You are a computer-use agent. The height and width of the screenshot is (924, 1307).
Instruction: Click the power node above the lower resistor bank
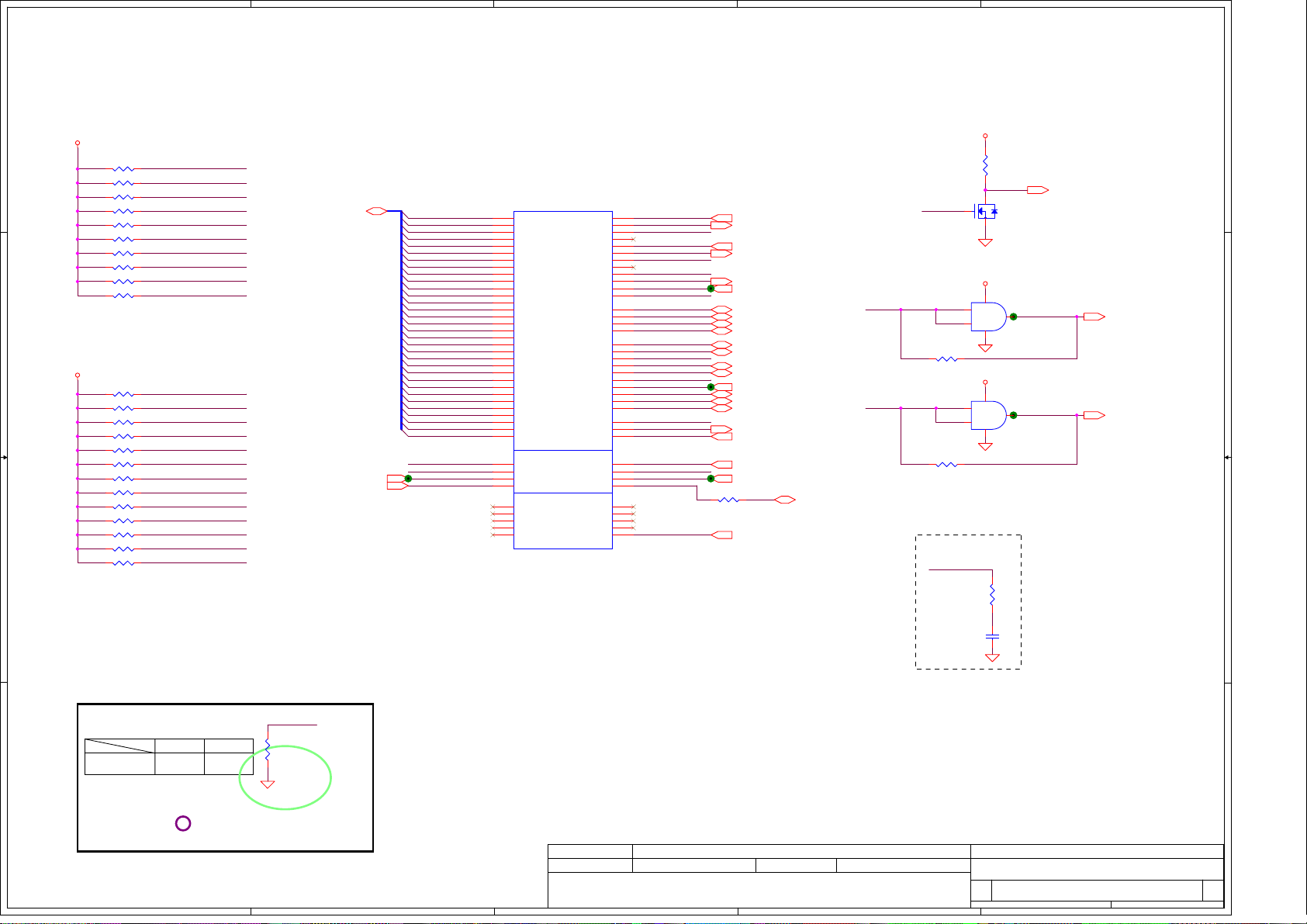pos(78,375)
